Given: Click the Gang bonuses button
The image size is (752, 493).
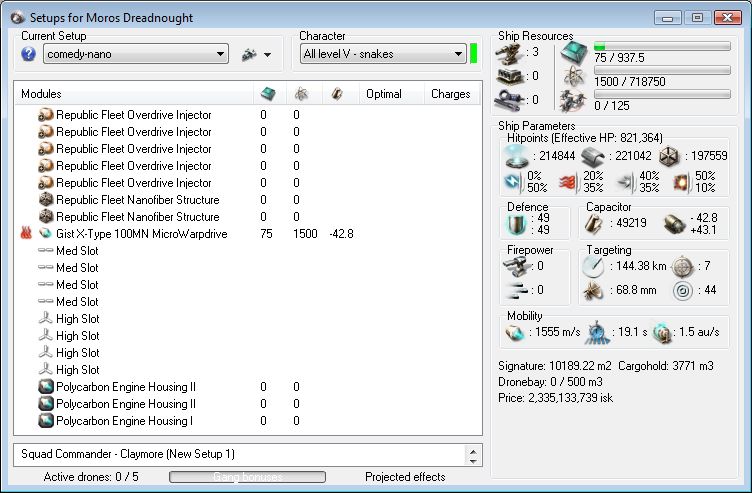Looking at the screenshot, I should point(247,477).
